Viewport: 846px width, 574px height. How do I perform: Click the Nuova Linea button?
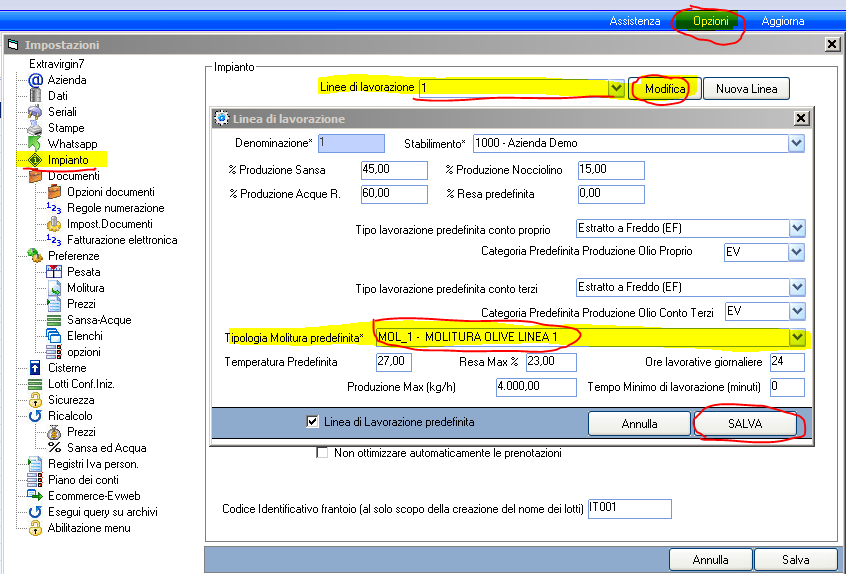pyautogui.click(x=746, y=89)
